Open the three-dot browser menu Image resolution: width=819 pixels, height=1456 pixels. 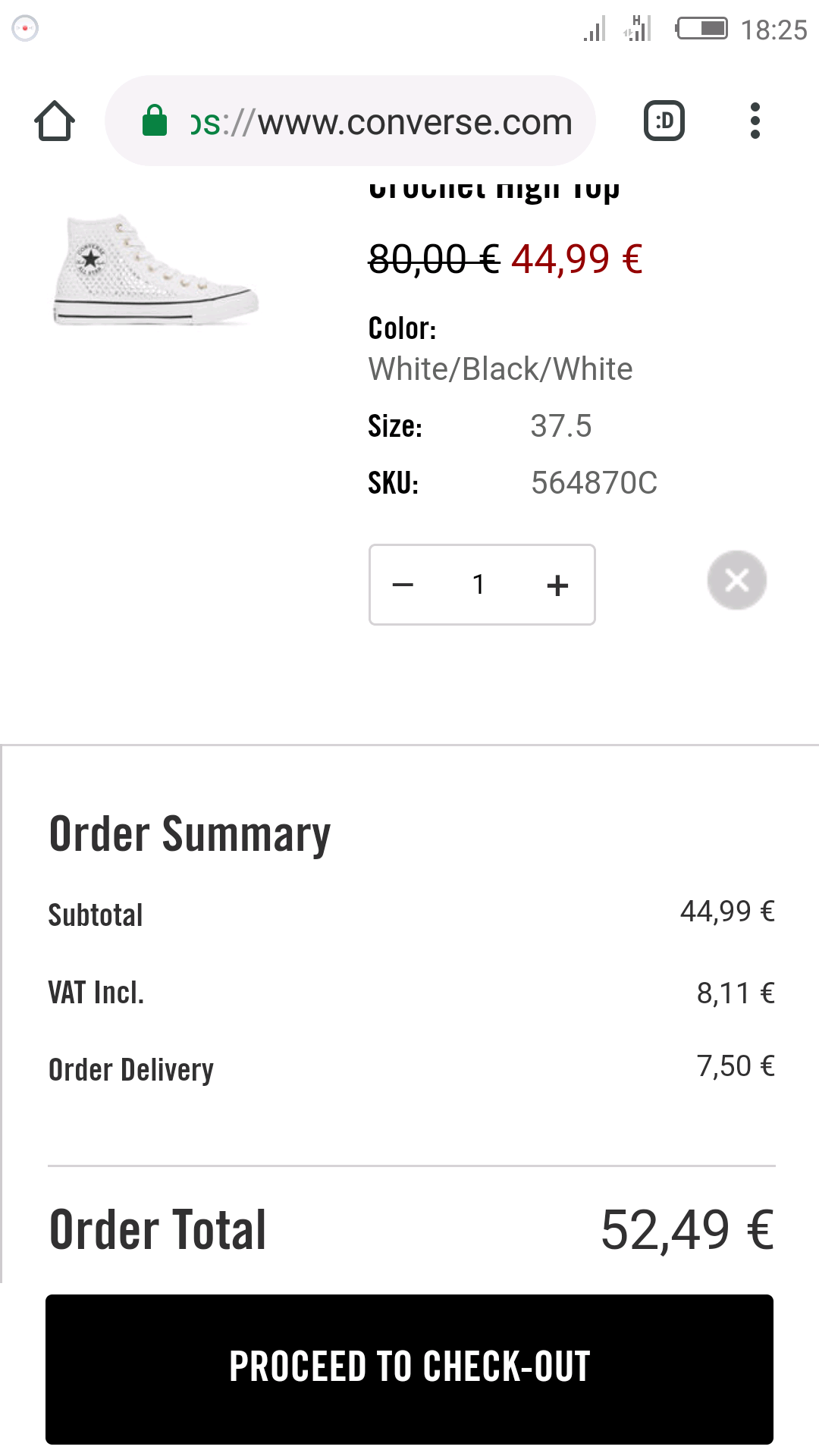point(755,121)
